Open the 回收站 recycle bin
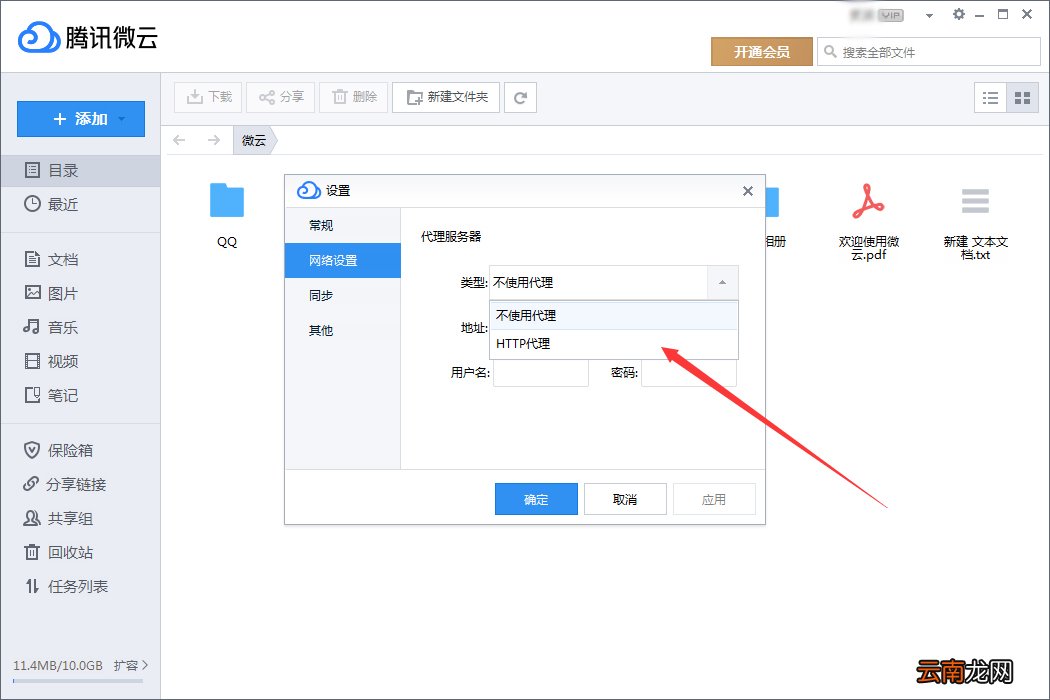Viewport: 1050px width, 700px height. tap(66, 552)
